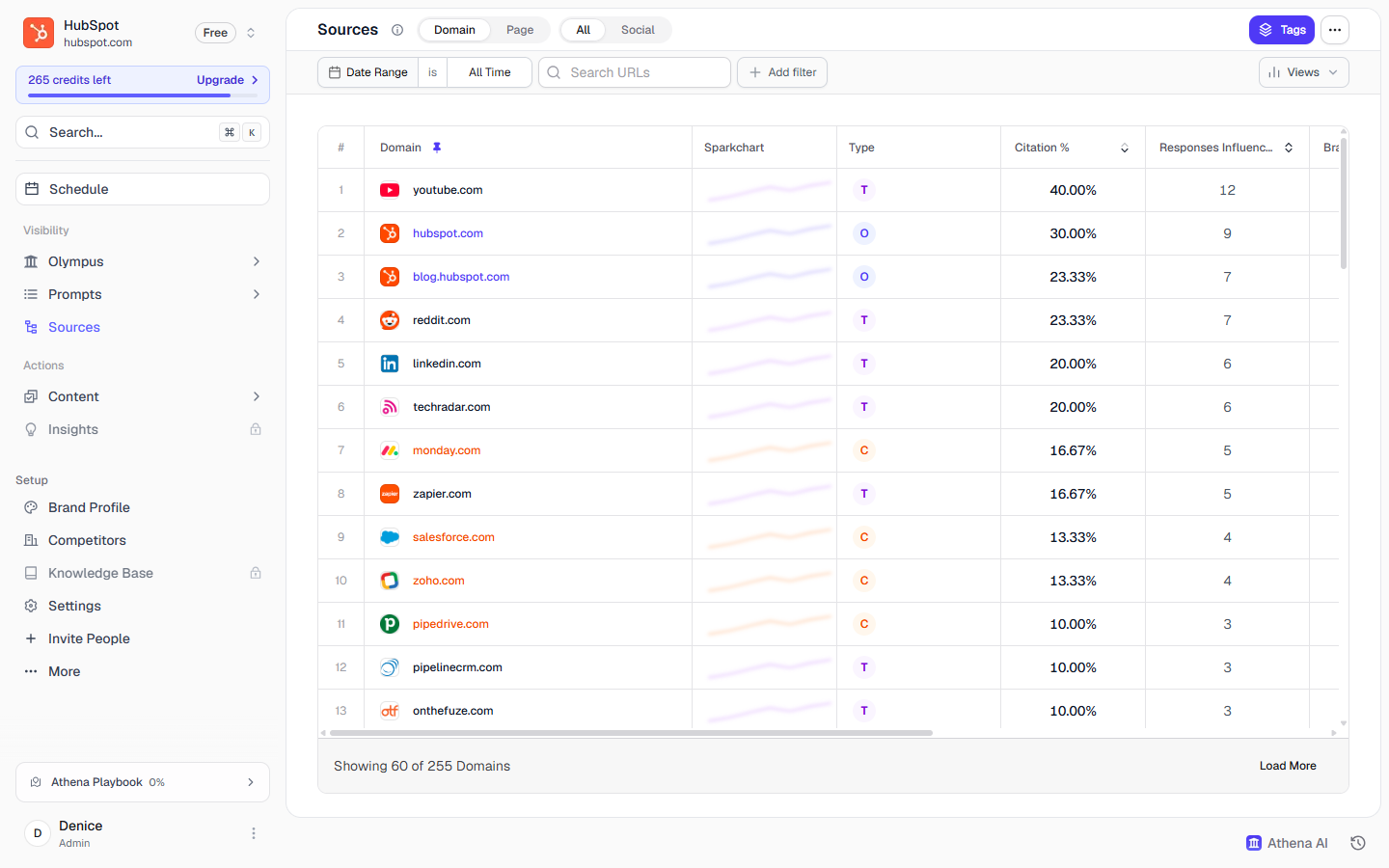The height and width of the screenshot is (868, 1389).
Task: Click the Upgrade link
Action: (x=228, y=80)
